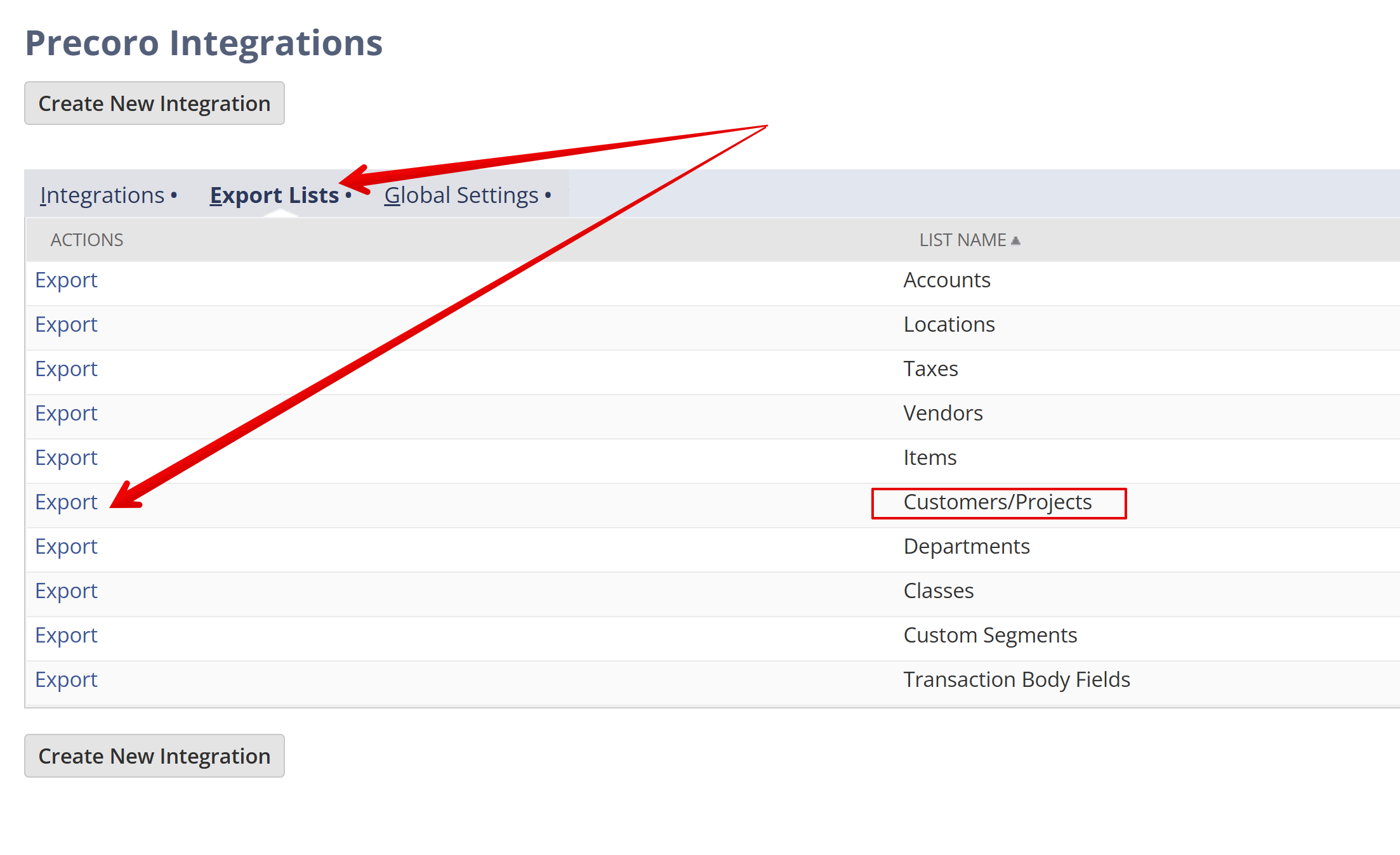1400x855 pixels.
Task: Open the Global Settings tab
Action: [x=461, y=195]
